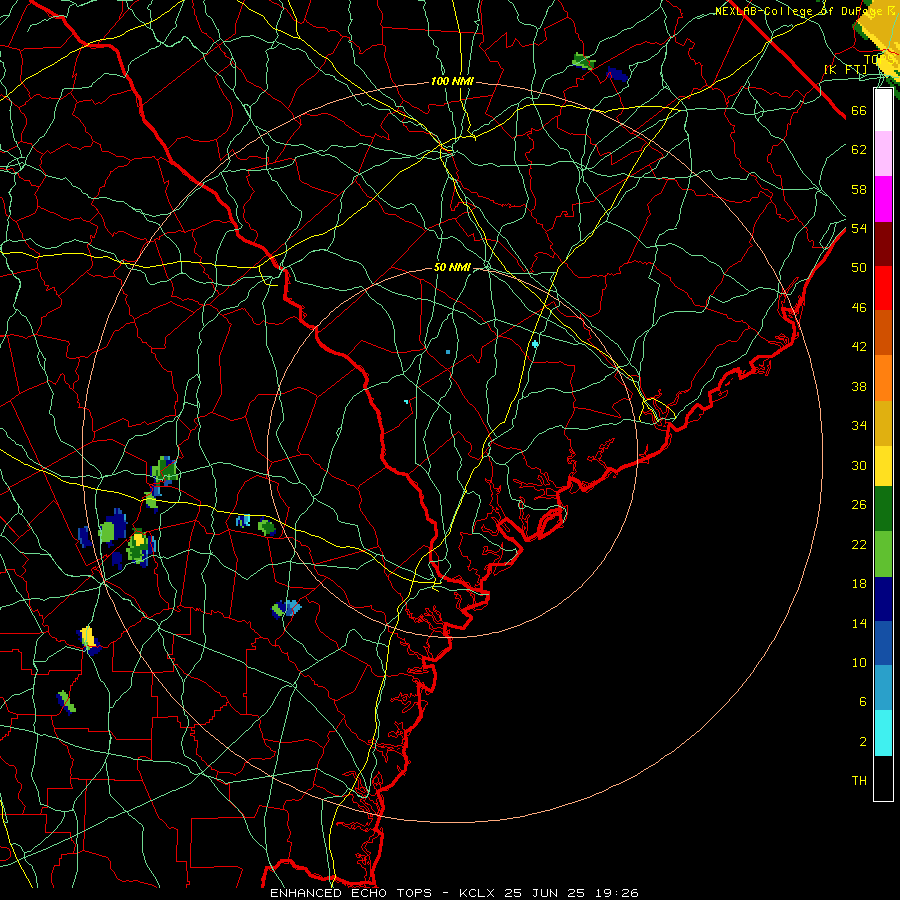Click the "46" legend value
900x900 pixels.
click(x=859, y=308)
